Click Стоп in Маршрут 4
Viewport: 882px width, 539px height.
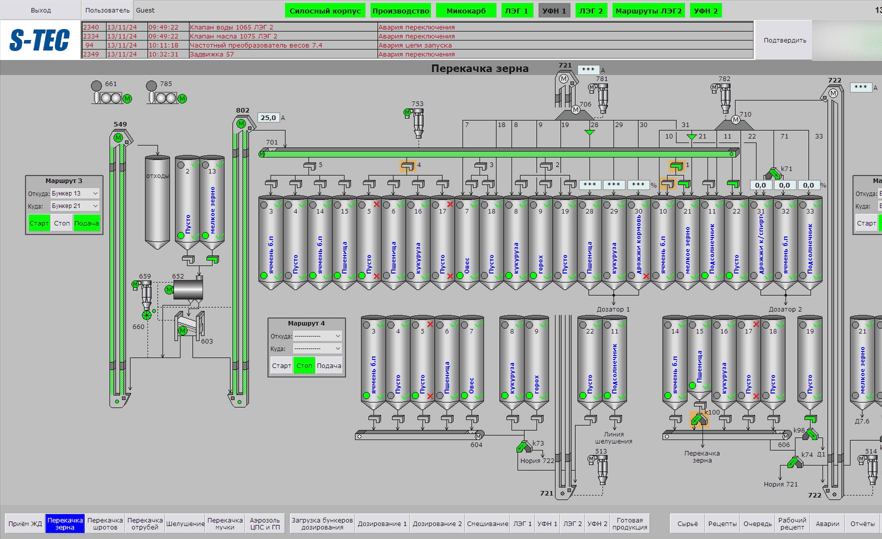(x=304, y=366)
